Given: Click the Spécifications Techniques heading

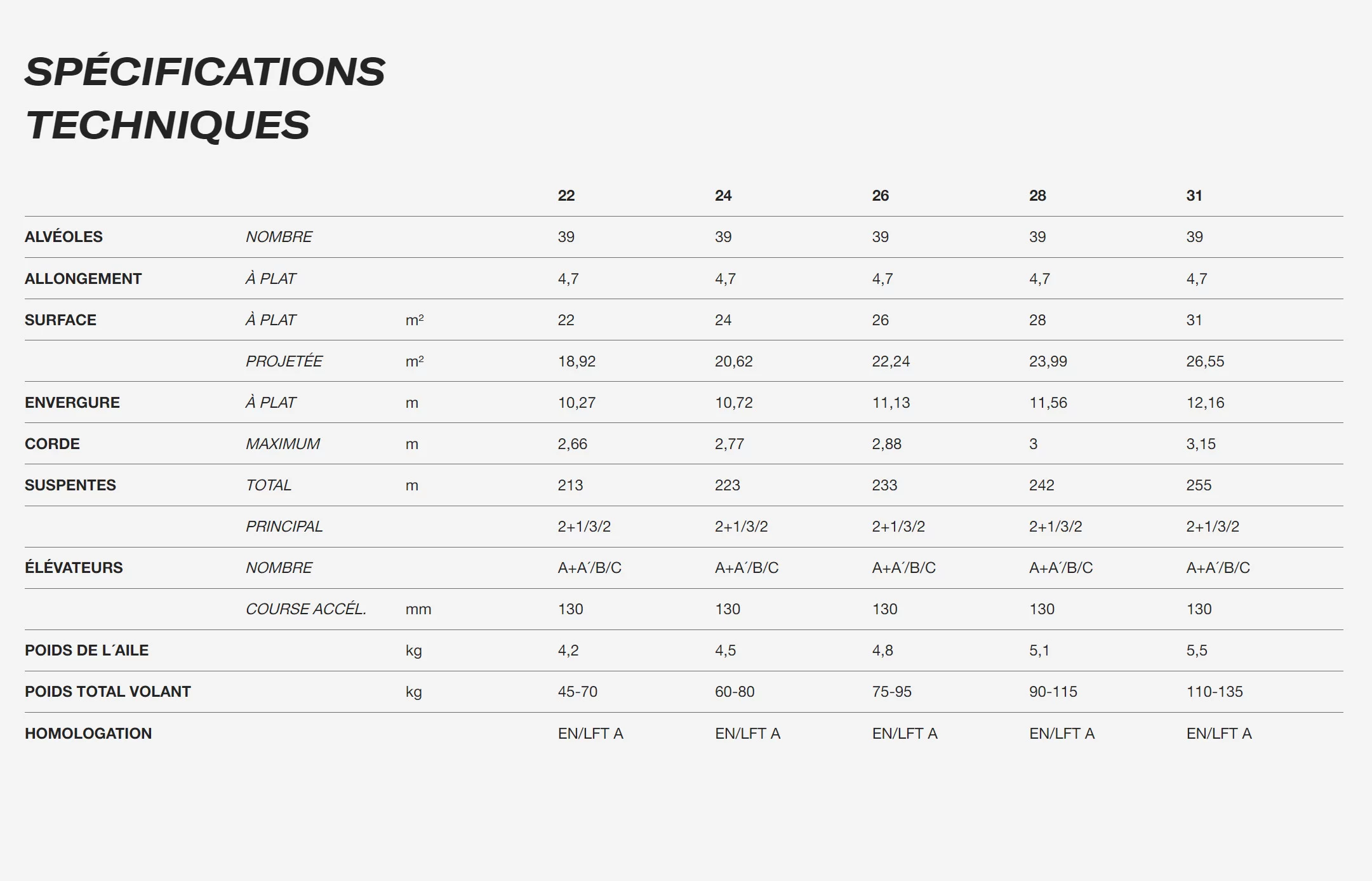Looking at the screenshot, I should 204,98.
